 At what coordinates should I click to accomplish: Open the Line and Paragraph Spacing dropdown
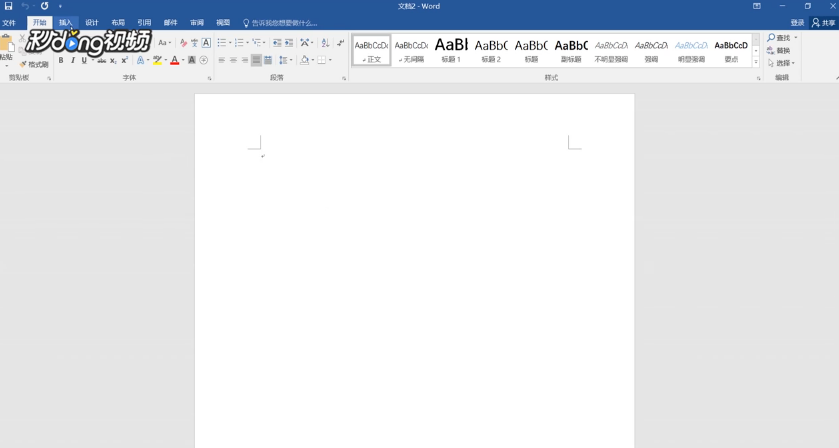285,60
